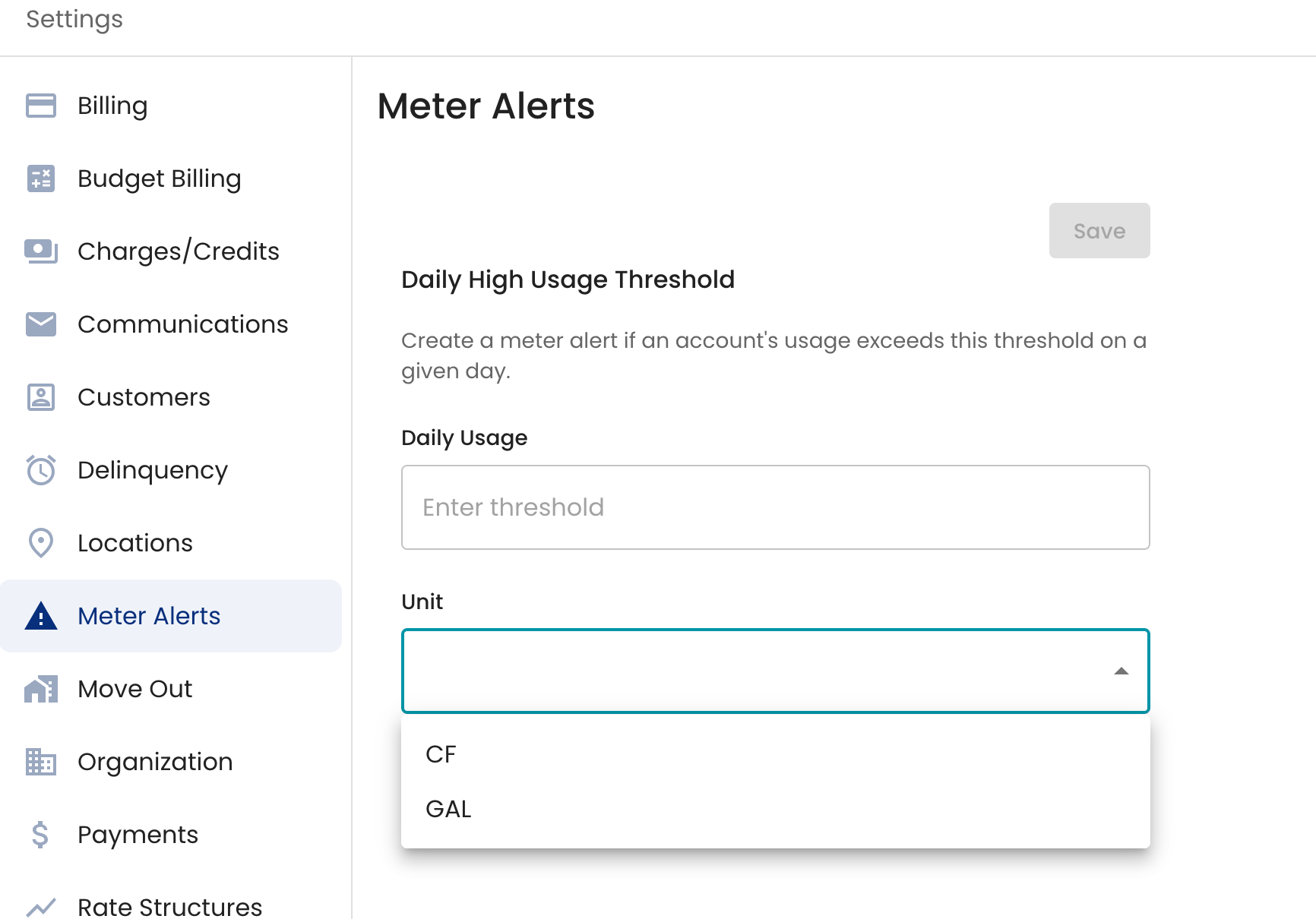Viewport: 1316px width, 919px height.
Task: Click the Locations pin icon
Action: click(x=41, y=543)
